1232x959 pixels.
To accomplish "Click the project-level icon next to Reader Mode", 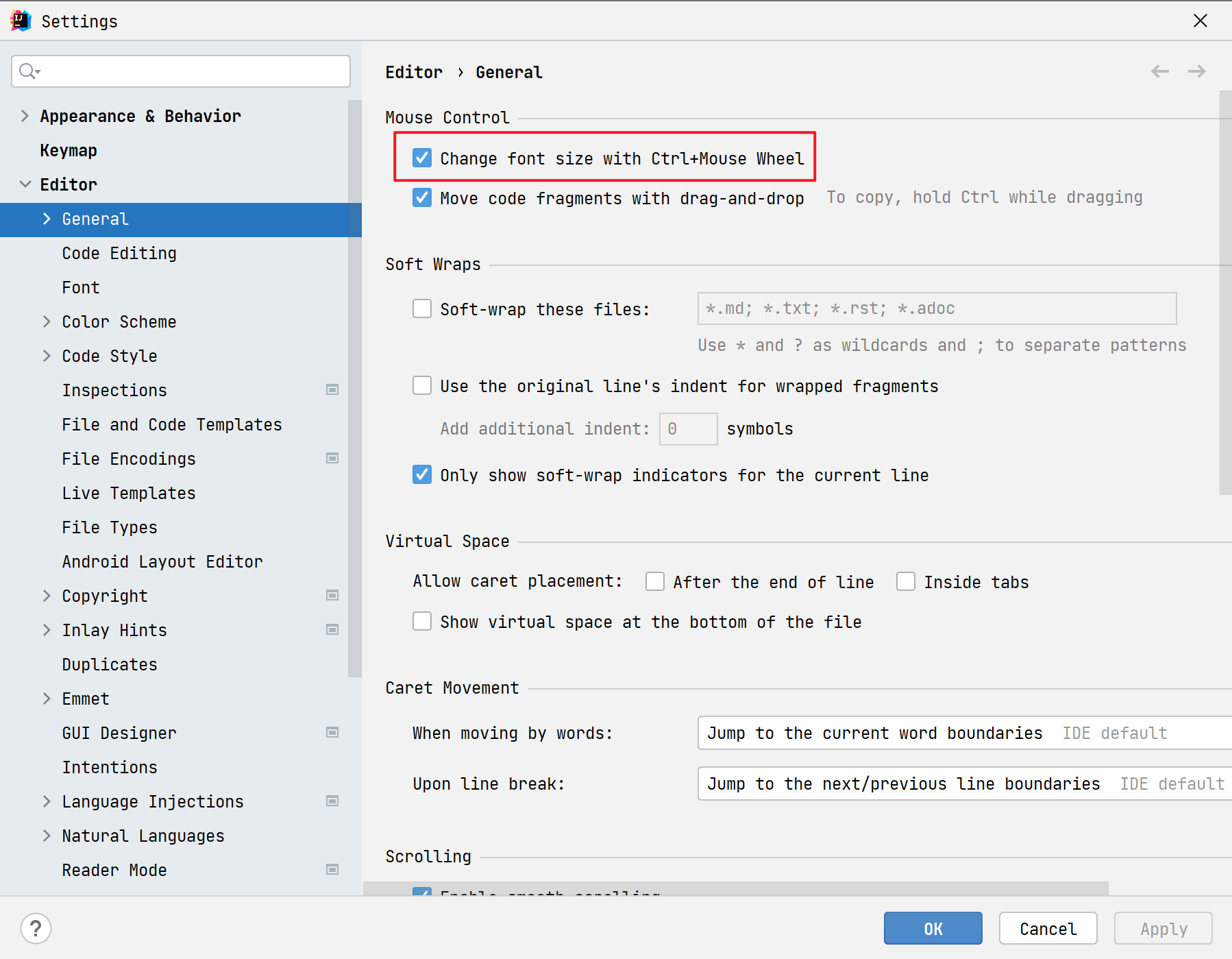I will [332, 870].
